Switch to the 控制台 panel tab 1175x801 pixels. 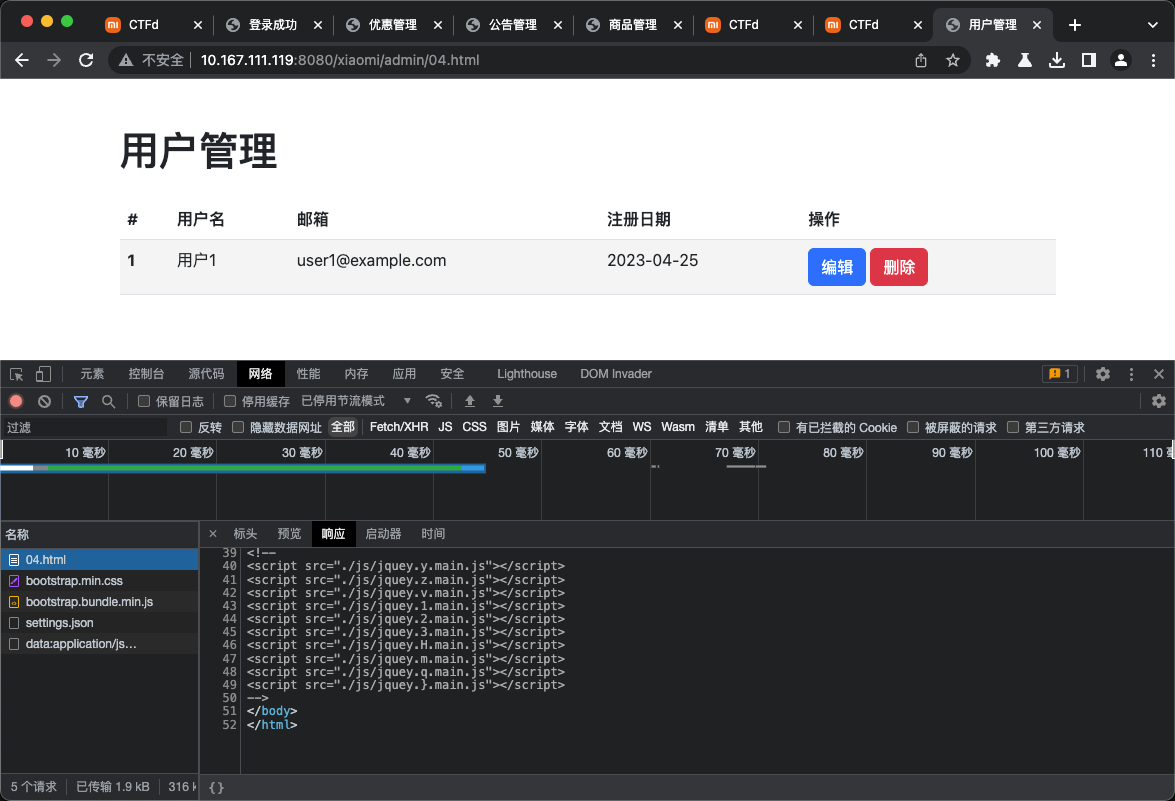pos(146,373)
